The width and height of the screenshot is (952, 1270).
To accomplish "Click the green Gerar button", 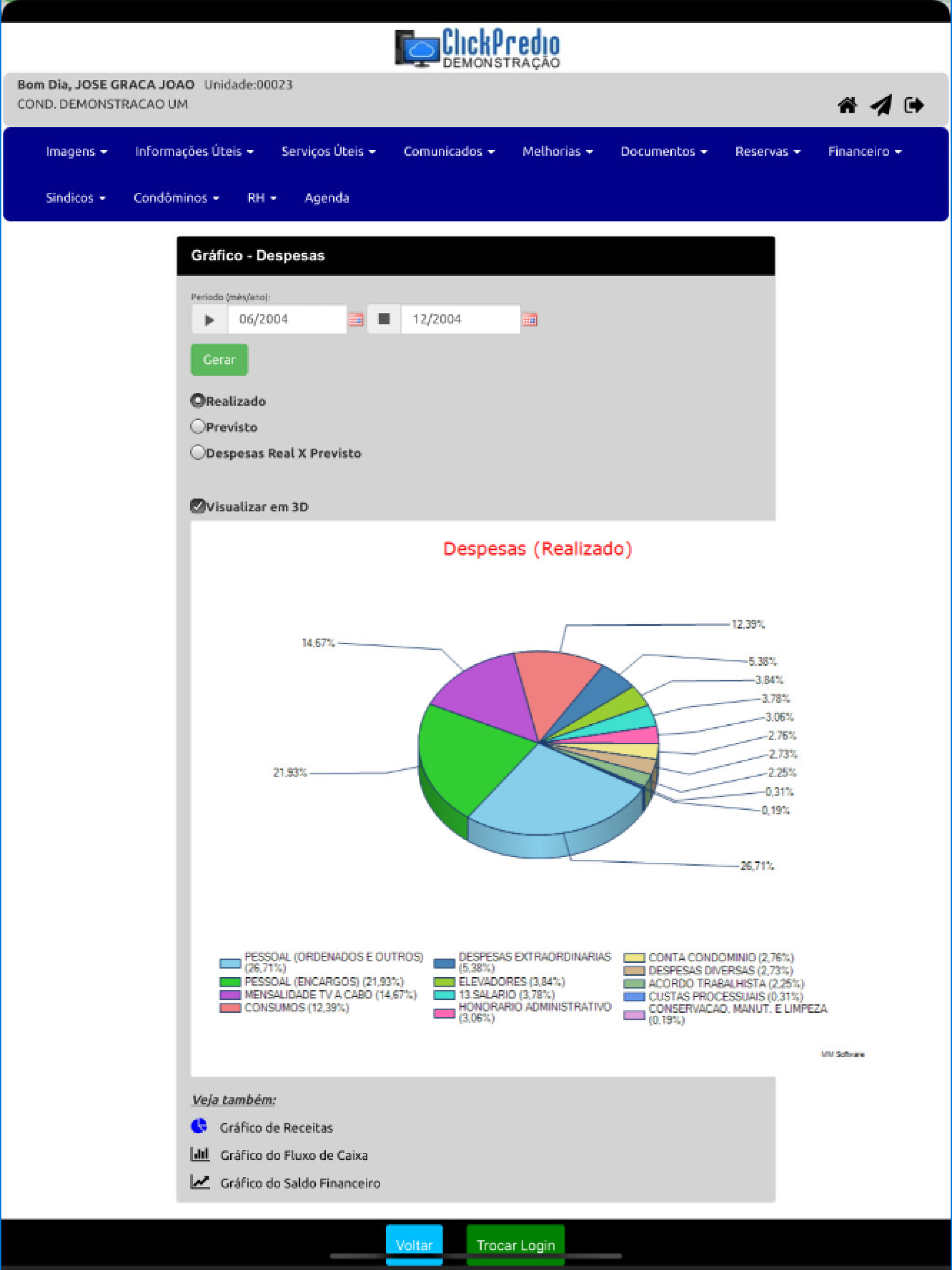I will (x=219, y=359).
